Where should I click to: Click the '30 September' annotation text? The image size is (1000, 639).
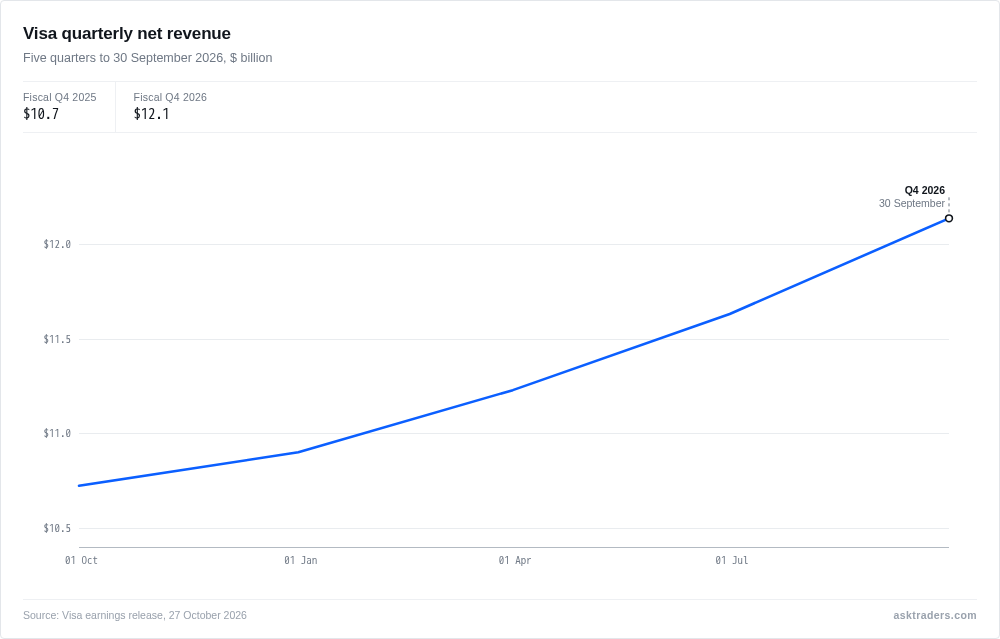coord(911,203)
